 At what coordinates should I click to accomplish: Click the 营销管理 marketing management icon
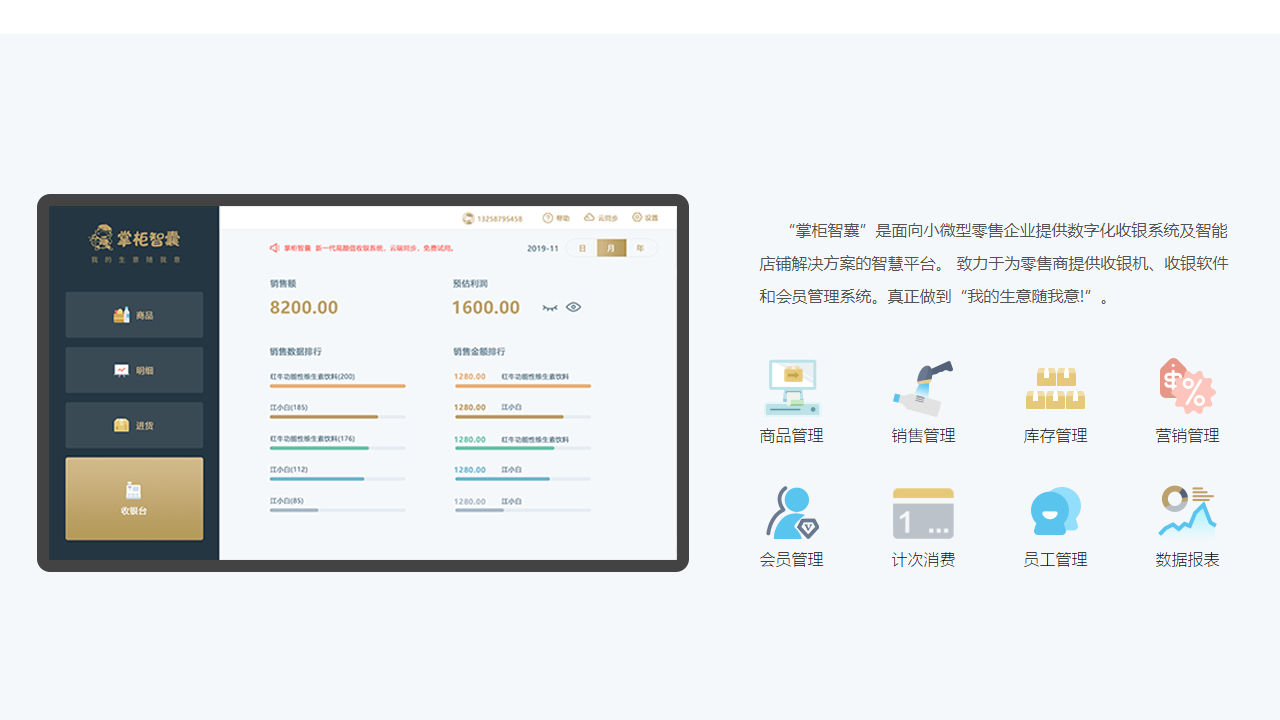tap(1187, 387)
